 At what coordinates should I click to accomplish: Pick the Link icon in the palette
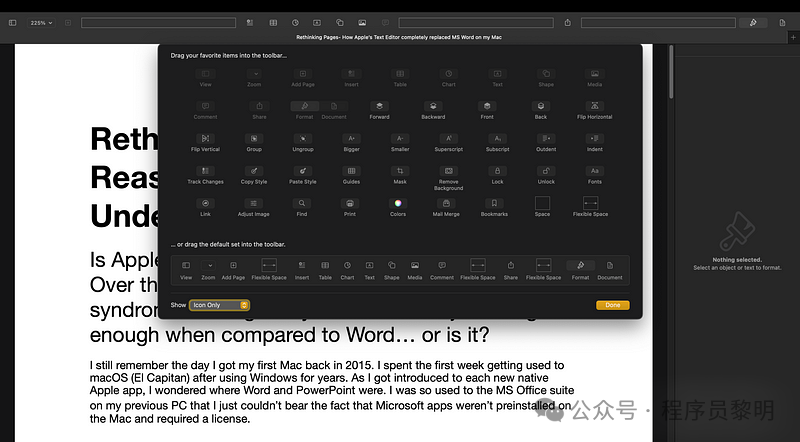click(x=205, y=203)
